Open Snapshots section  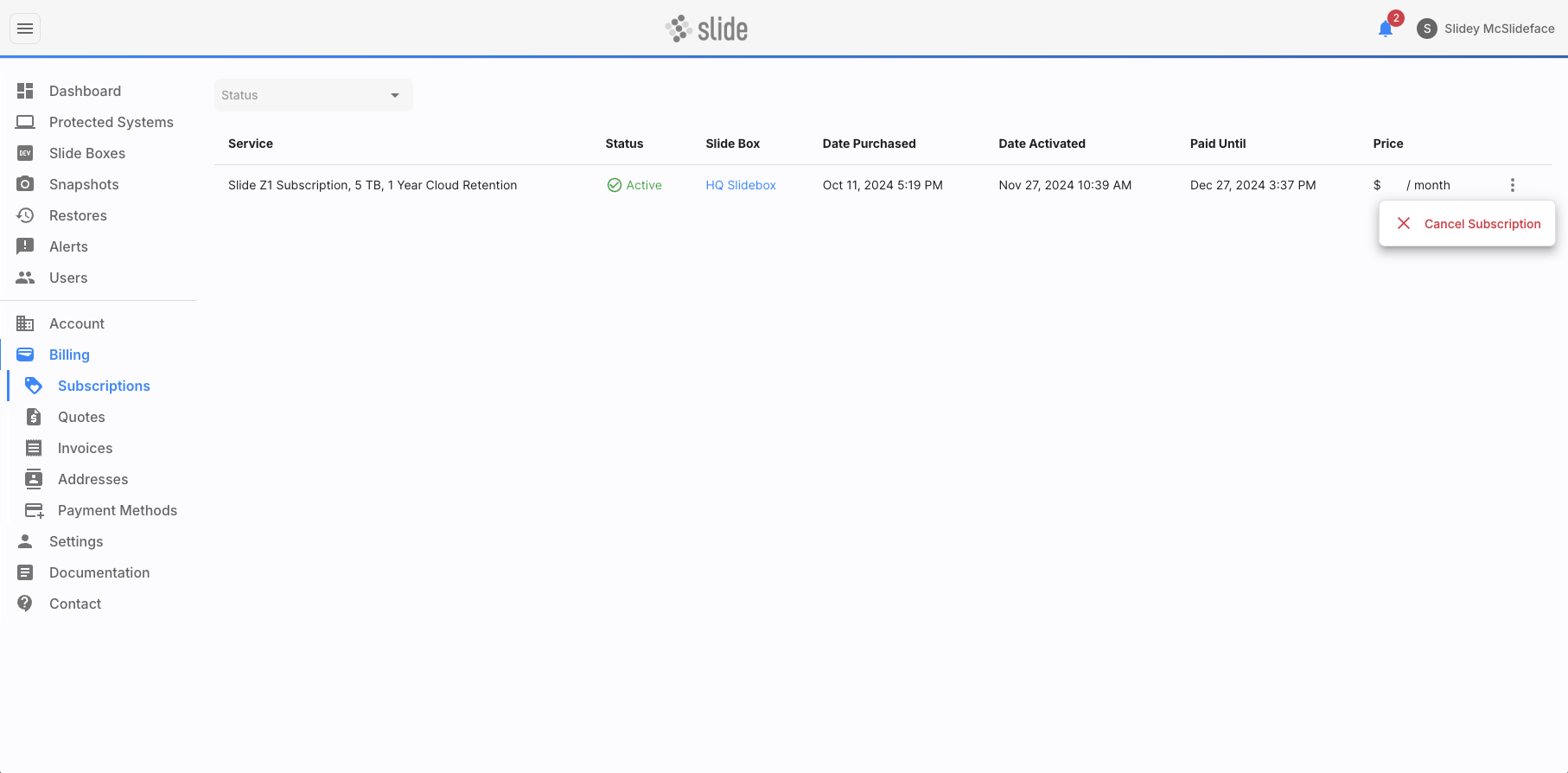84,184
